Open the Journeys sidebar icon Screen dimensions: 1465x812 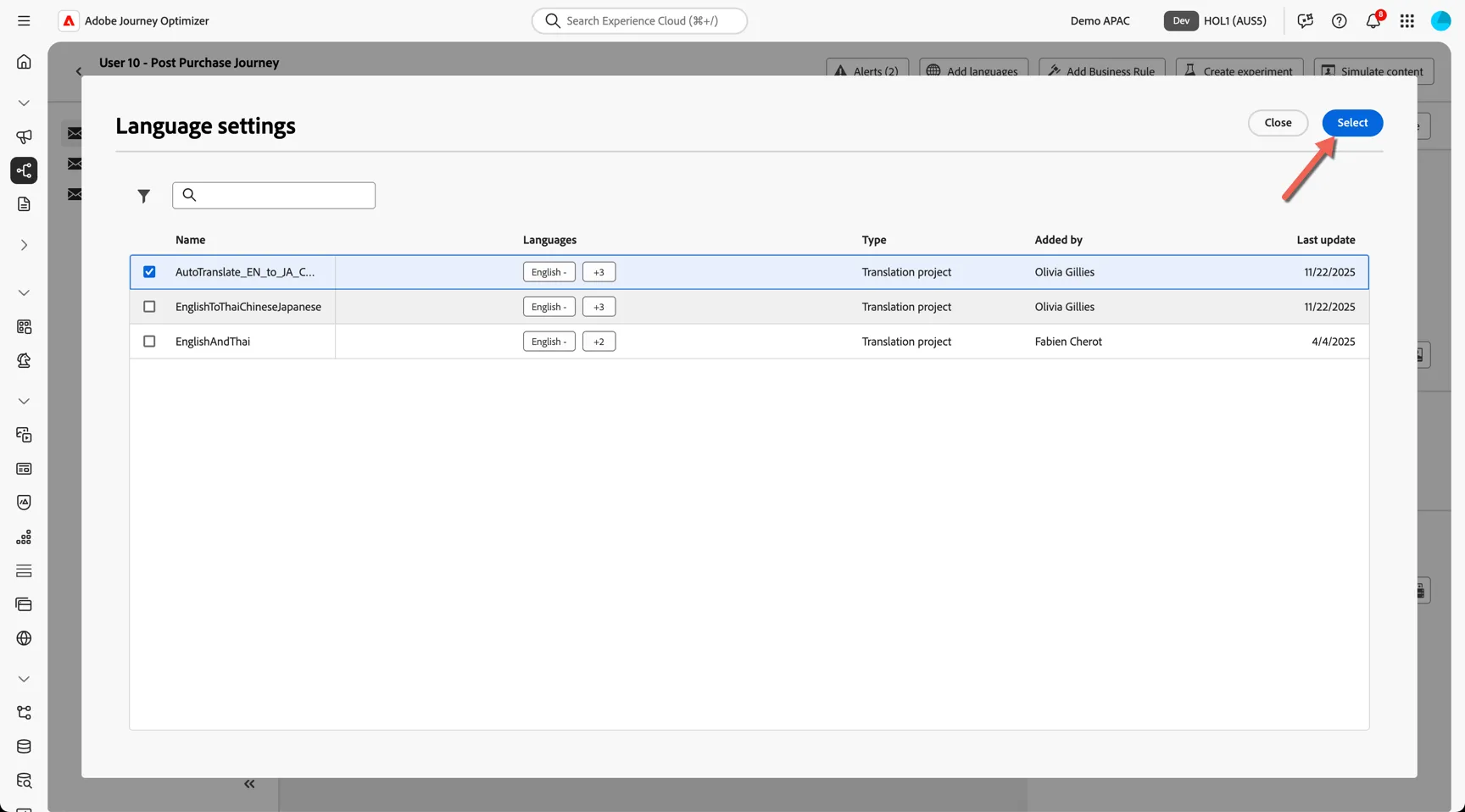(24, 170)
